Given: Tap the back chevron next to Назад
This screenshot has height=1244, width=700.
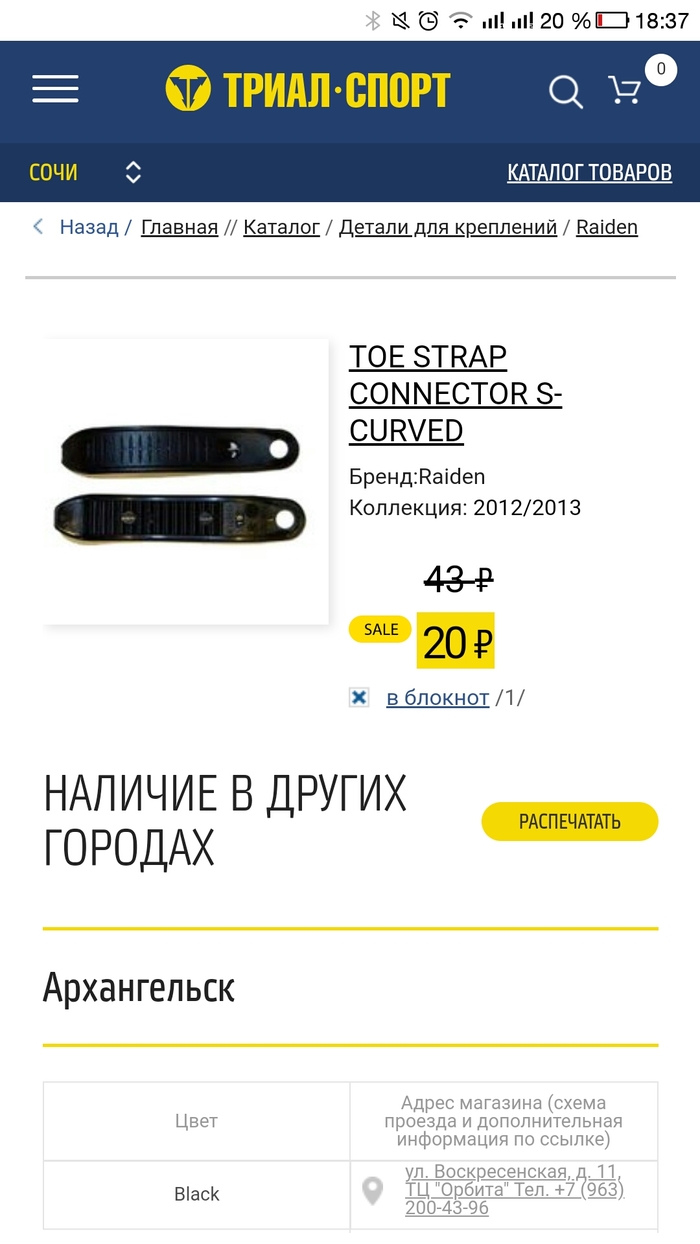Looking at the screenshot, I should point(38,227).
